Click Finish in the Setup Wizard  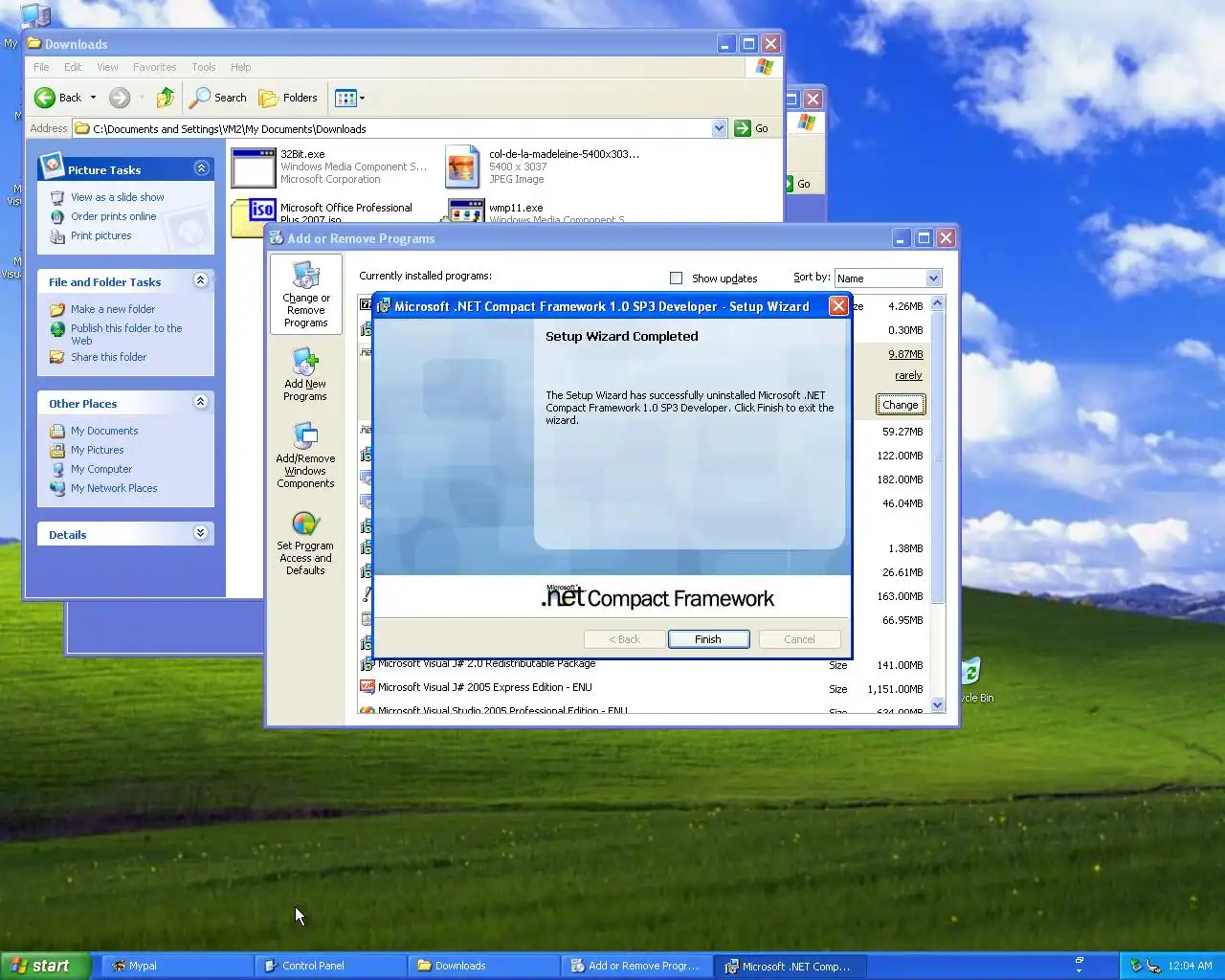click(x=708, y=639)
